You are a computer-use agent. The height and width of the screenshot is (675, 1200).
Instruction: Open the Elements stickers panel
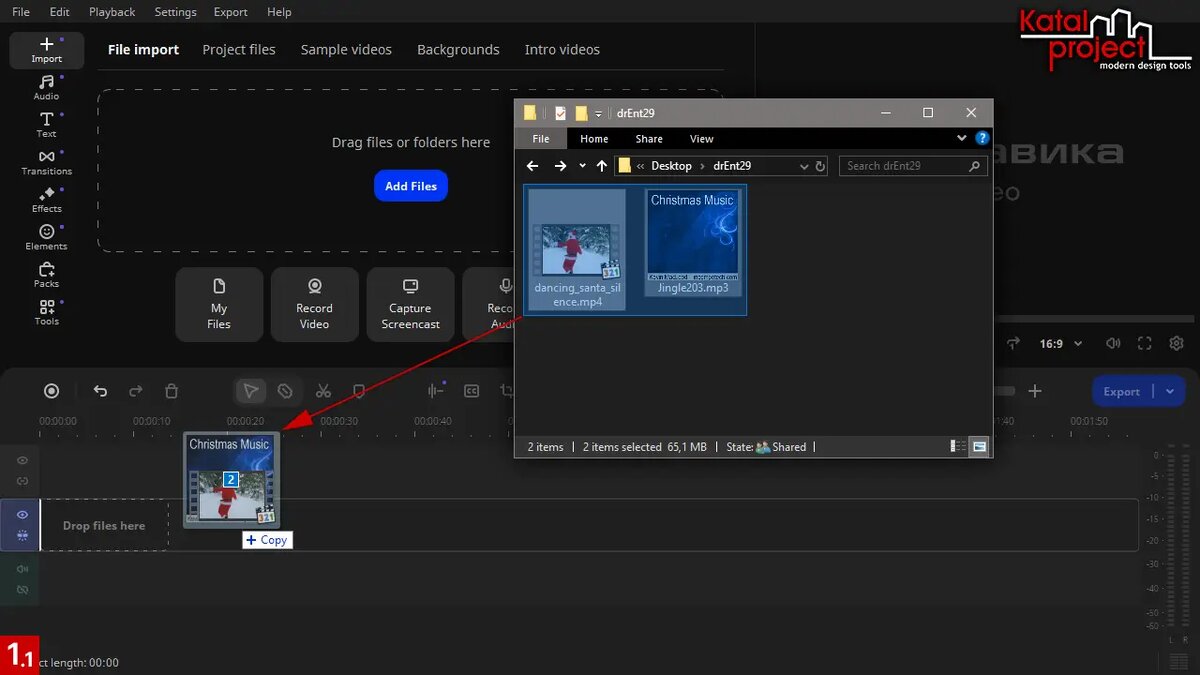pos(46,238)
